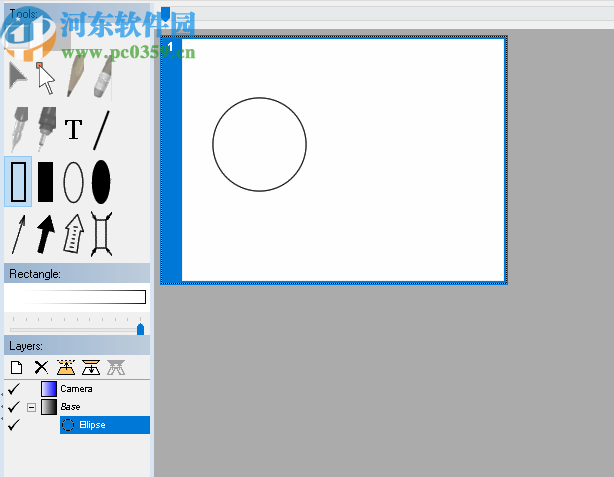Select the Ellipse layer

point(105,425)
